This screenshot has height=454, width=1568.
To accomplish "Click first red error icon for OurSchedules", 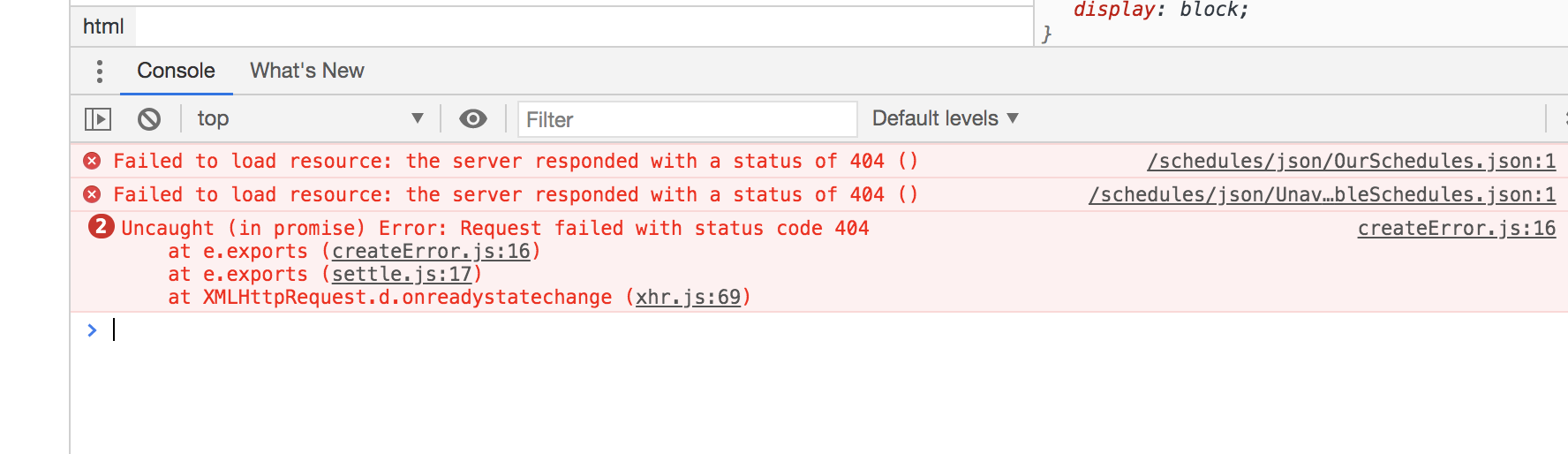I will 92,161.
